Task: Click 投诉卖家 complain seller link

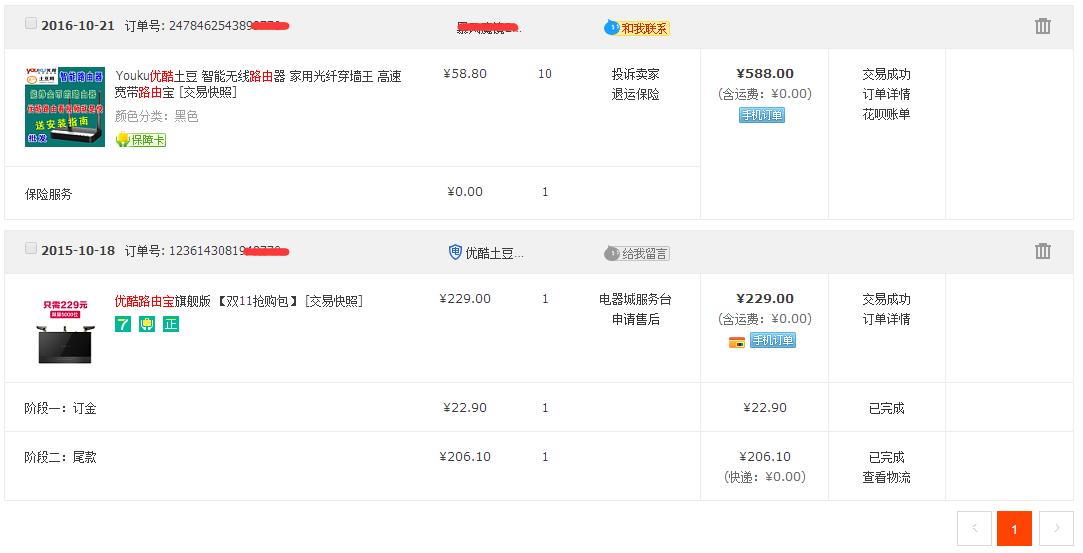Action: [x=635, y=74]
